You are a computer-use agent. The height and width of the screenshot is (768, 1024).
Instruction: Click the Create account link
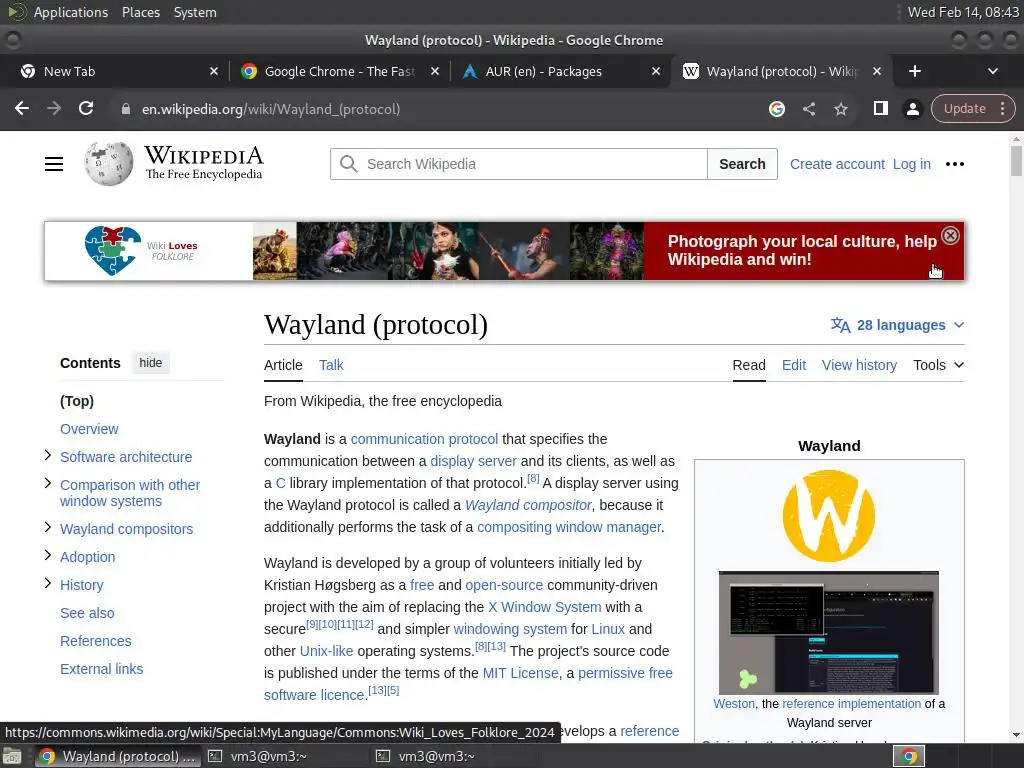pos(837,164)
